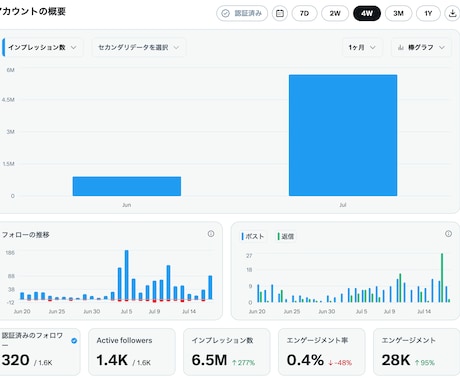Click the -48% engagement rate change value
This screenshot has width=460, height=380.
click(x=340, y=362)
